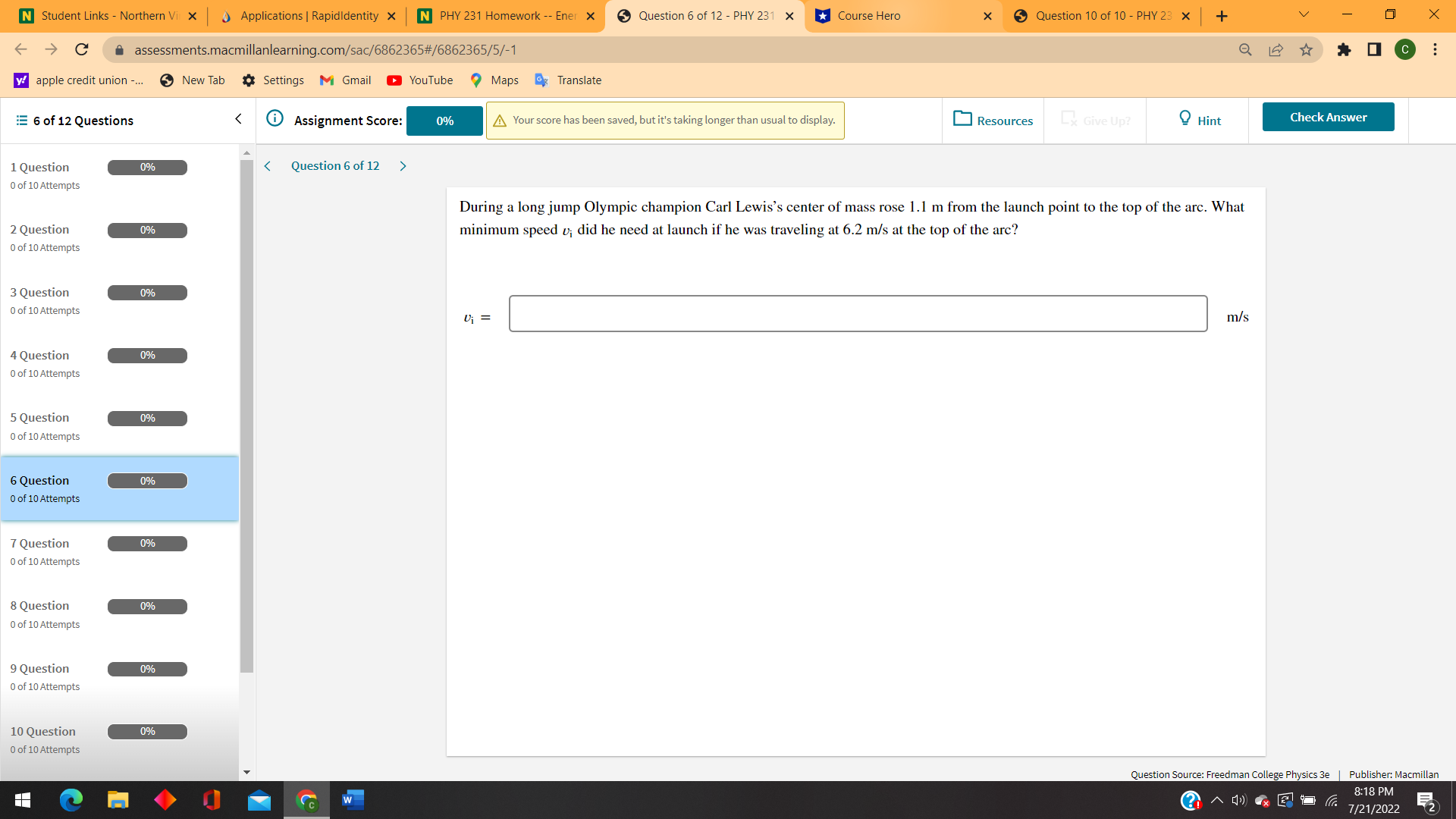This screenshot has height=819, width=1456.
Task: Select Question 9 progress bar
Action: coord(147,669)
